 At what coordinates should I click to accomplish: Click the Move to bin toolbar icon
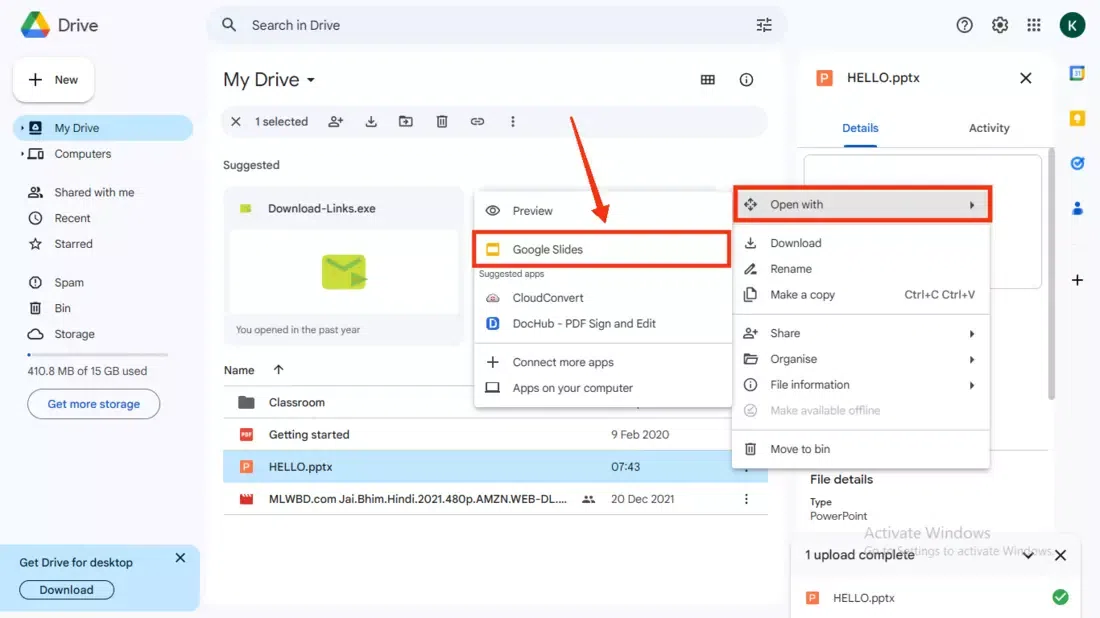click(442, 121)
